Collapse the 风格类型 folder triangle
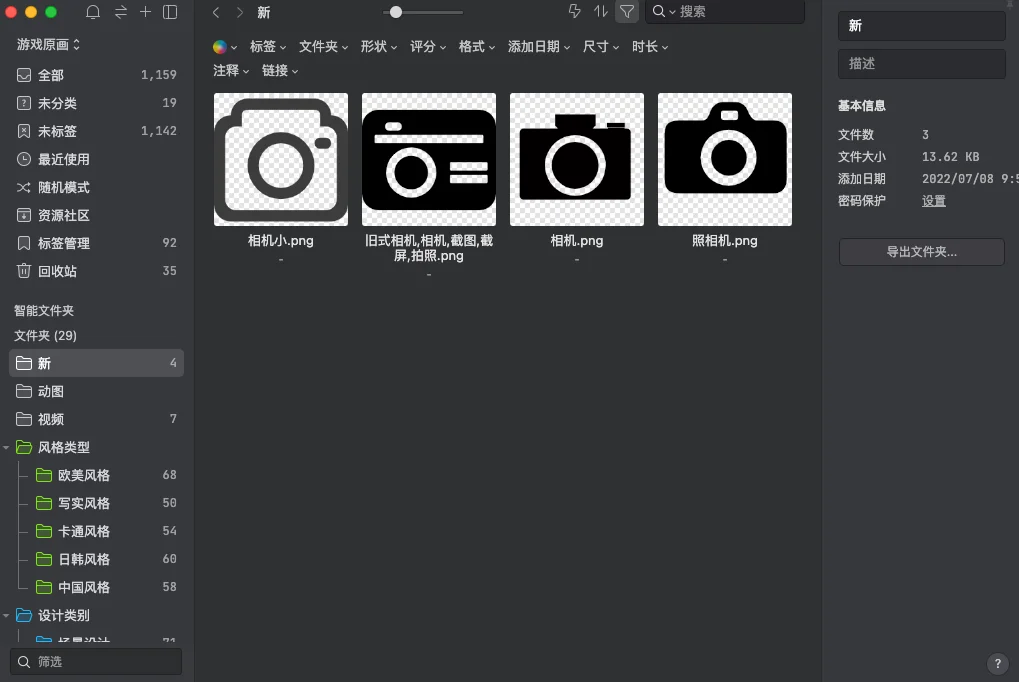The height and width of the screenshot is (682, 1019). tap(8, 448)
